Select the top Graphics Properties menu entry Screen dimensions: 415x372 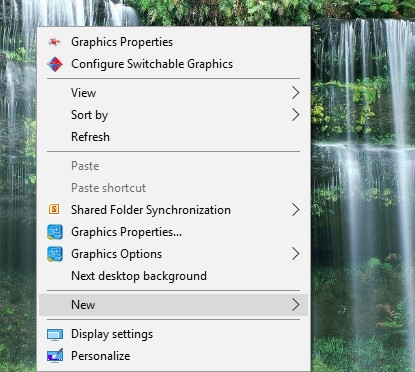[x=173, y=42]
